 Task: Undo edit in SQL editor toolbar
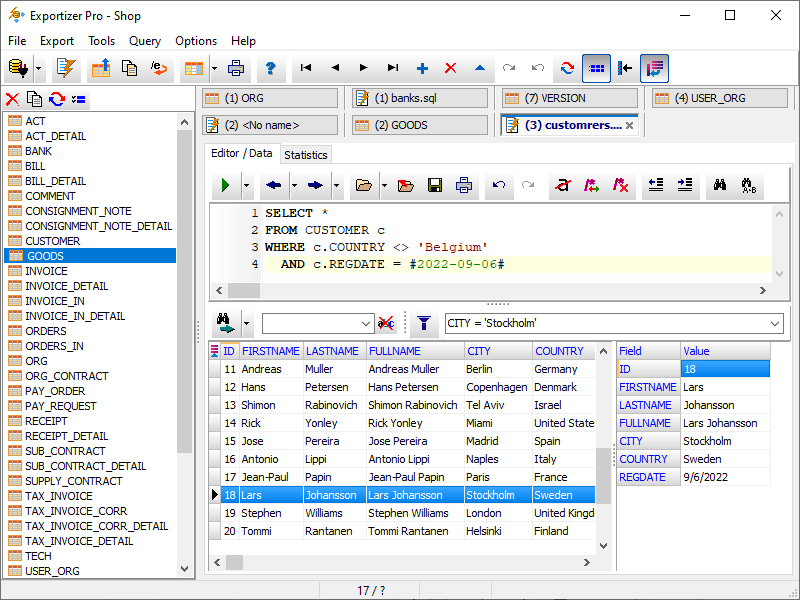498,186
